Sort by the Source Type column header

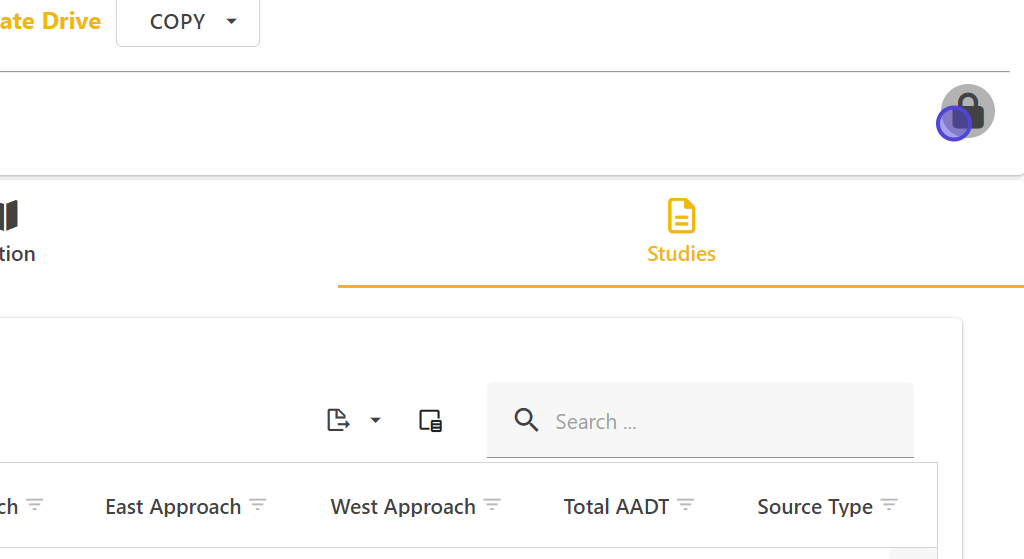tap(815, 507)
